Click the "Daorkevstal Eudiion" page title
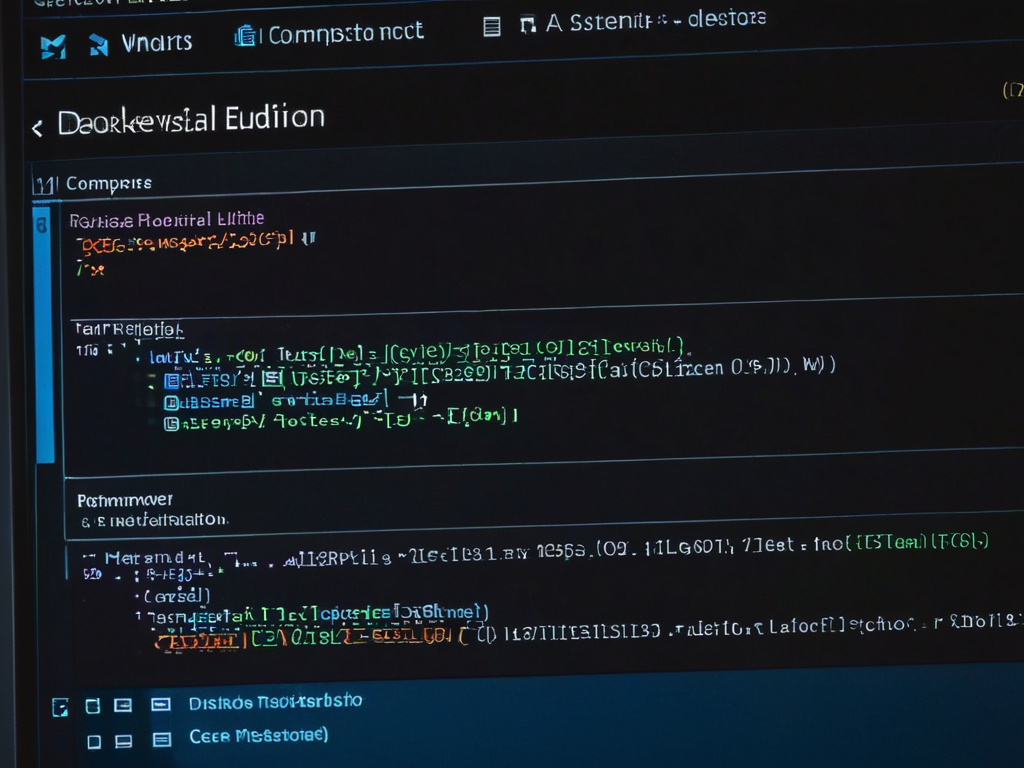 (191, 120)
